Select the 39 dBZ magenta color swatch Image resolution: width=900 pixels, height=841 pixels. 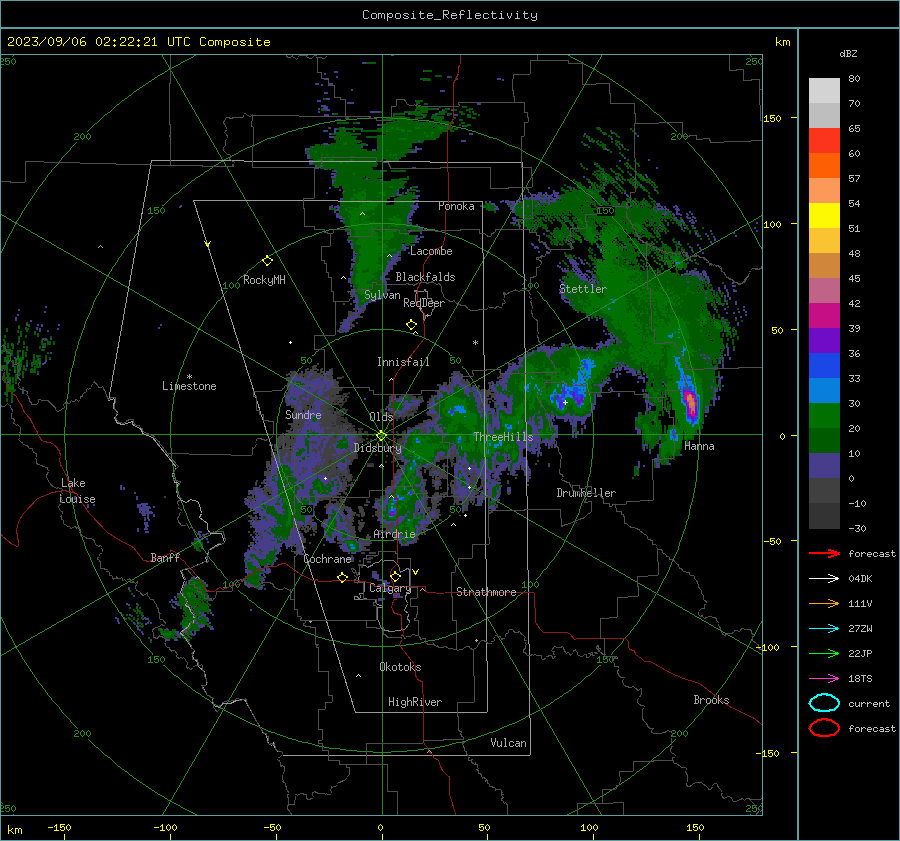824,315
